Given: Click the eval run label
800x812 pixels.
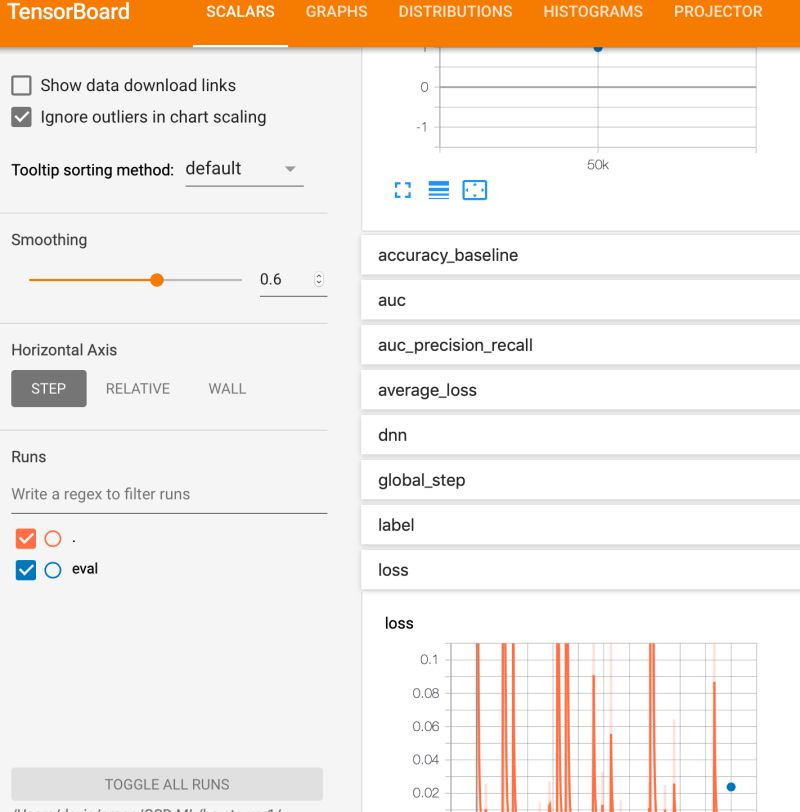Looking at the screenshot, I should point(85,569).
